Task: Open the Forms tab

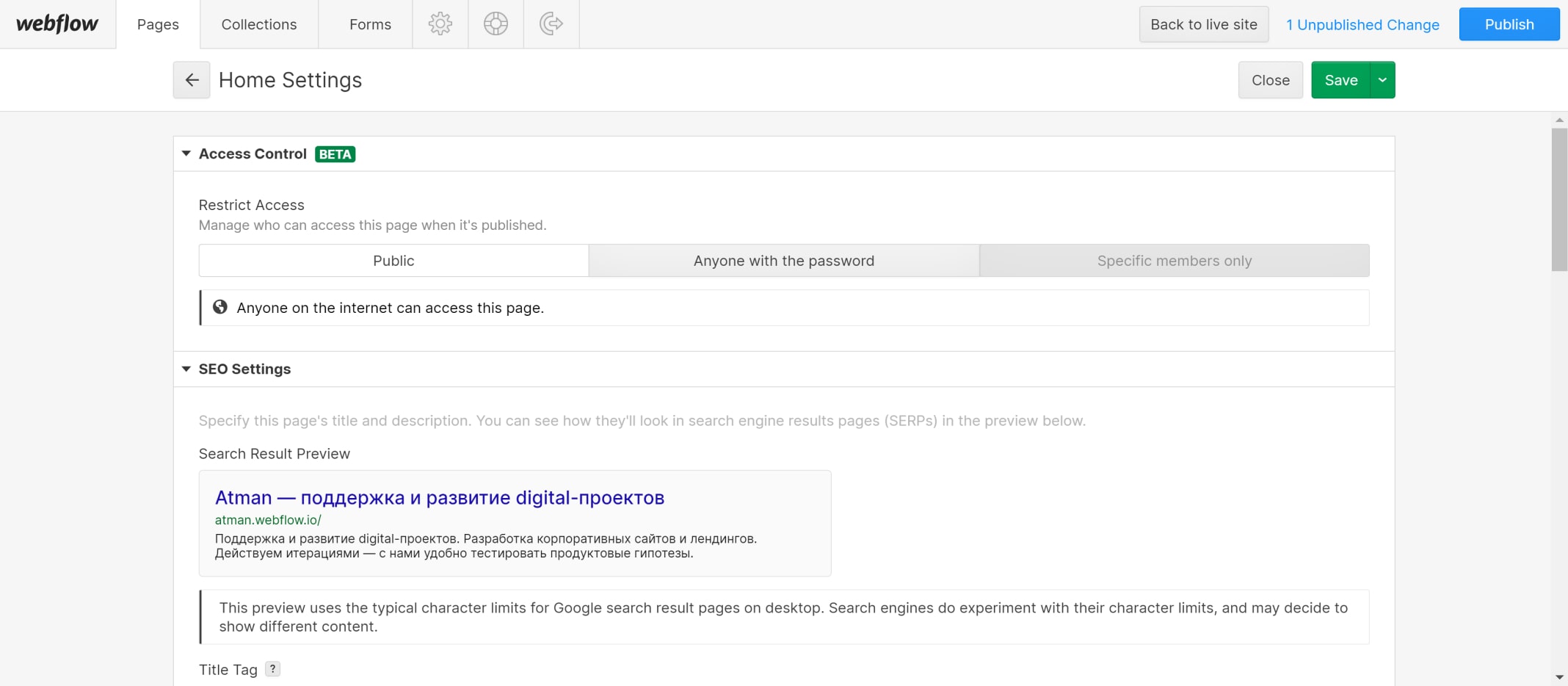Action: [370, 24]
